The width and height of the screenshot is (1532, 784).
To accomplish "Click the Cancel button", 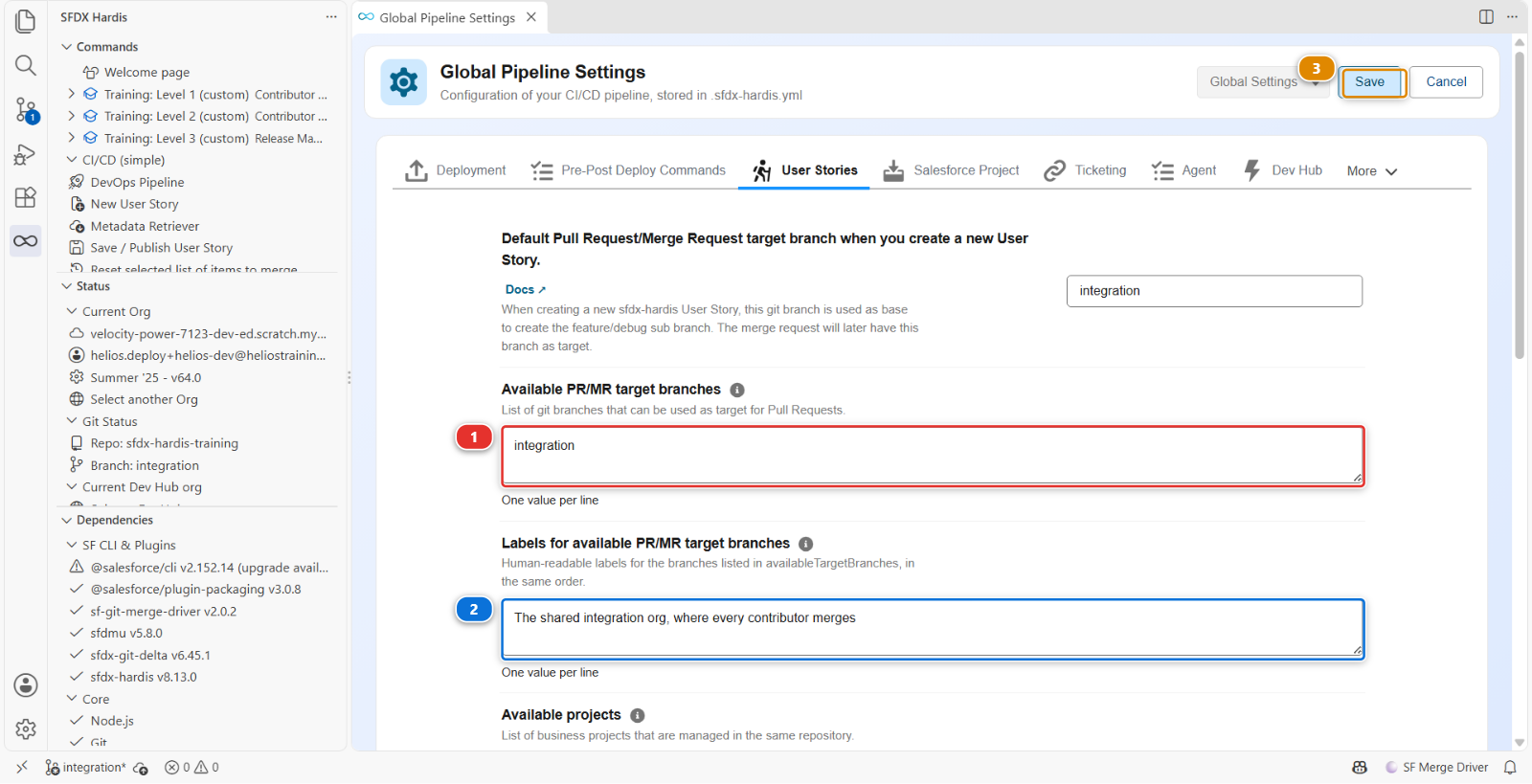I will coord(1446,82).
